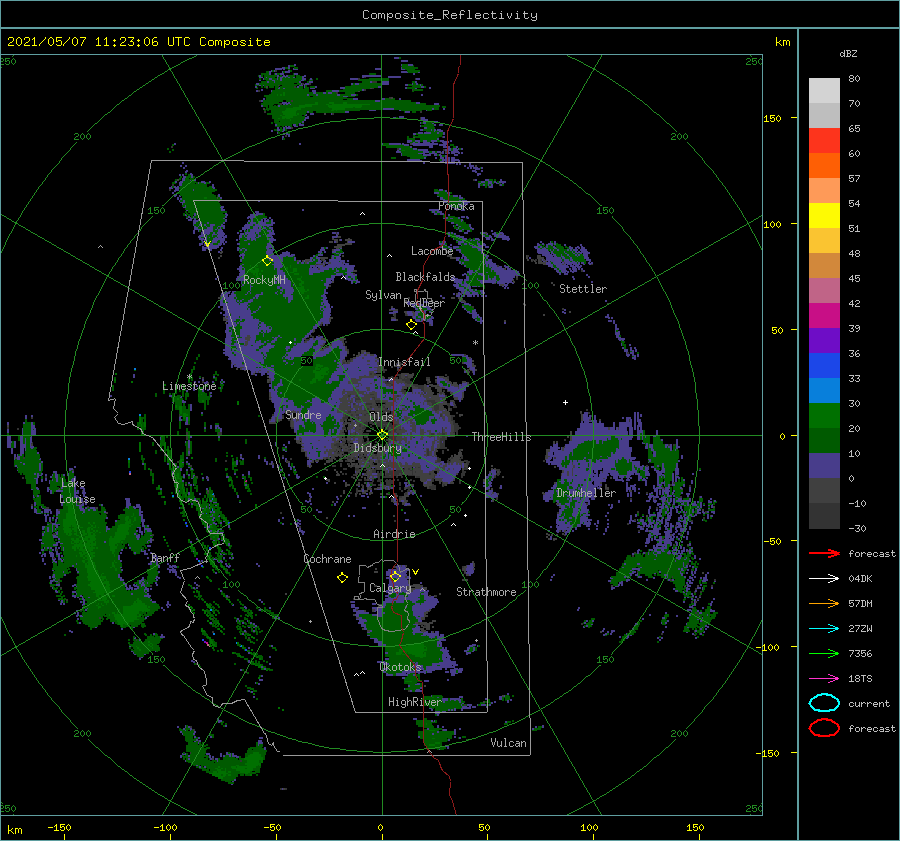Click the red forecast ellipse in legend
Image resolution: width=900 pixels, height=841 pixels.
pyautogui.click(x=824, y=728)
